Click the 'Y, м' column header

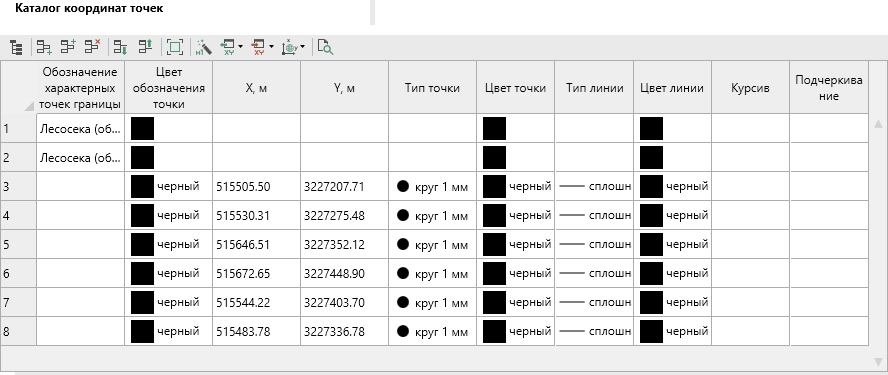[x=345, y=88]
